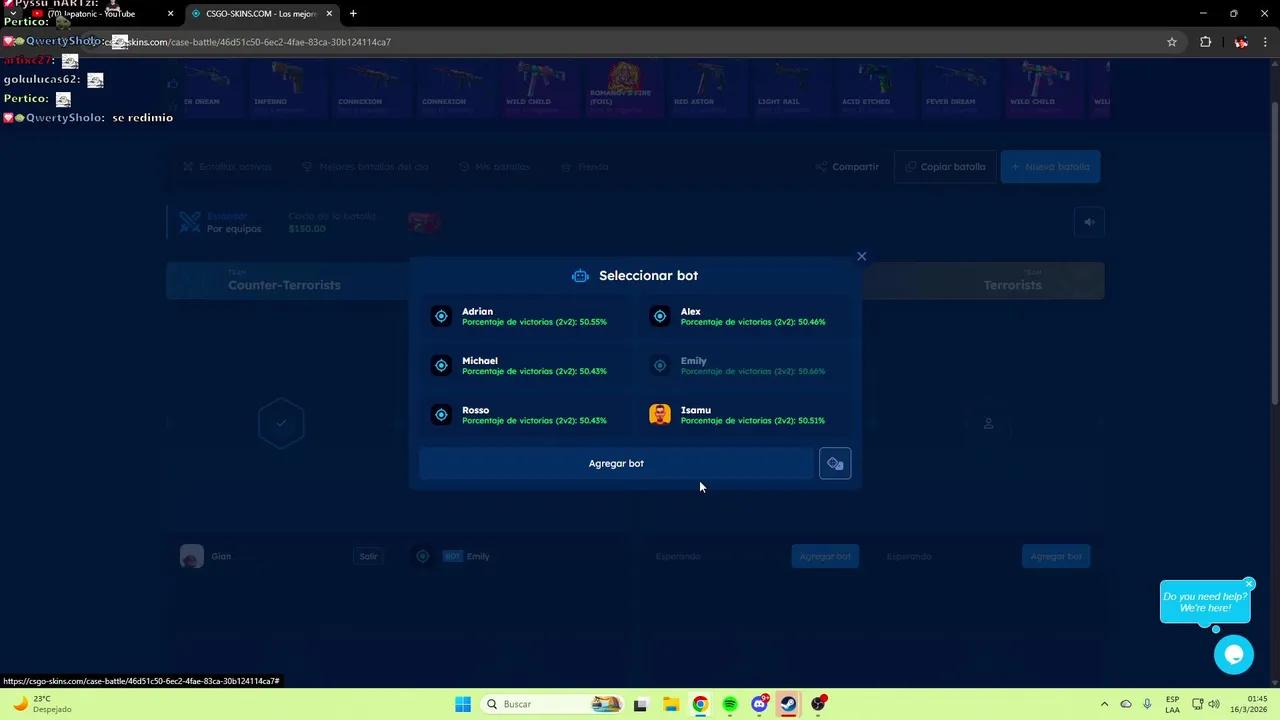Click Isamu's orange bot avatar icon
The image size is (1280, 720).
(659, 414)
